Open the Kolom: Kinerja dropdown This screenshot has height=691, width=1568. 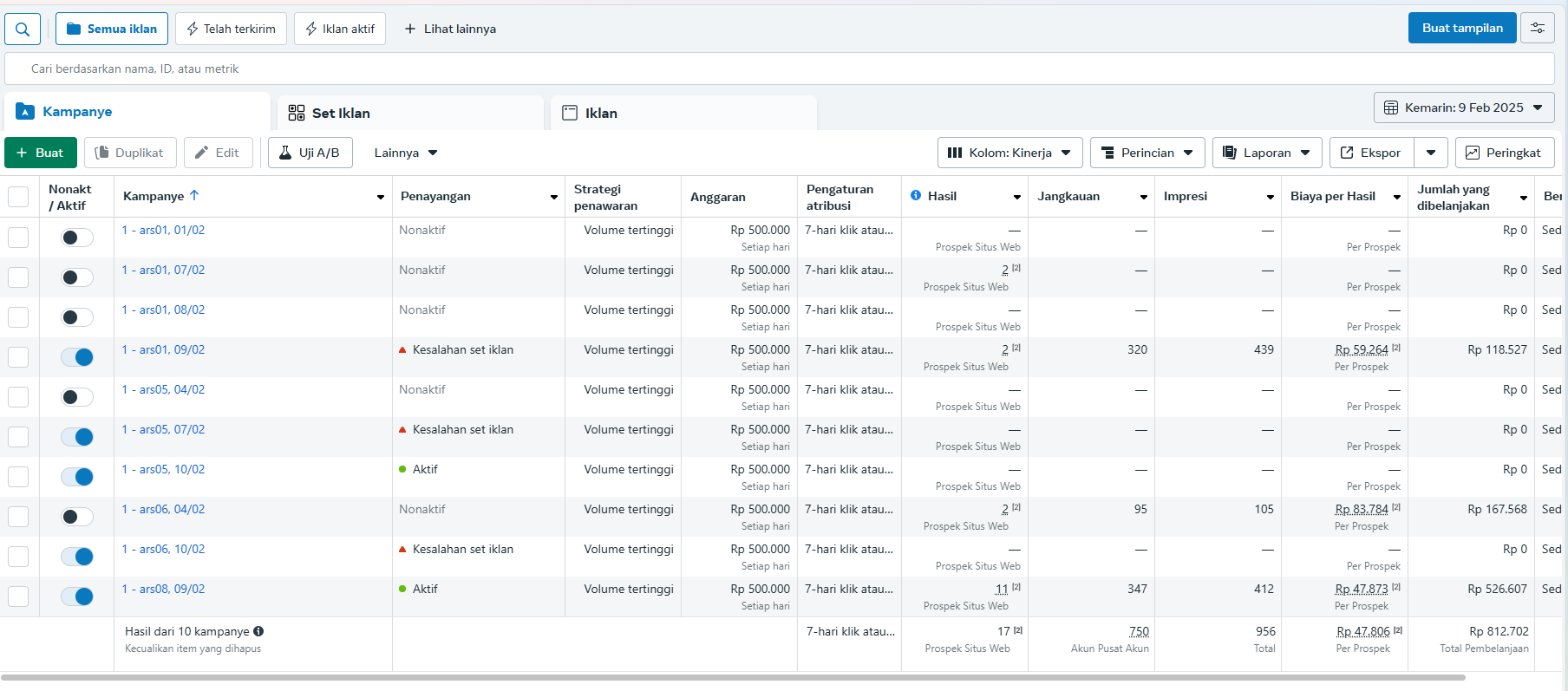click(1009, 153)
